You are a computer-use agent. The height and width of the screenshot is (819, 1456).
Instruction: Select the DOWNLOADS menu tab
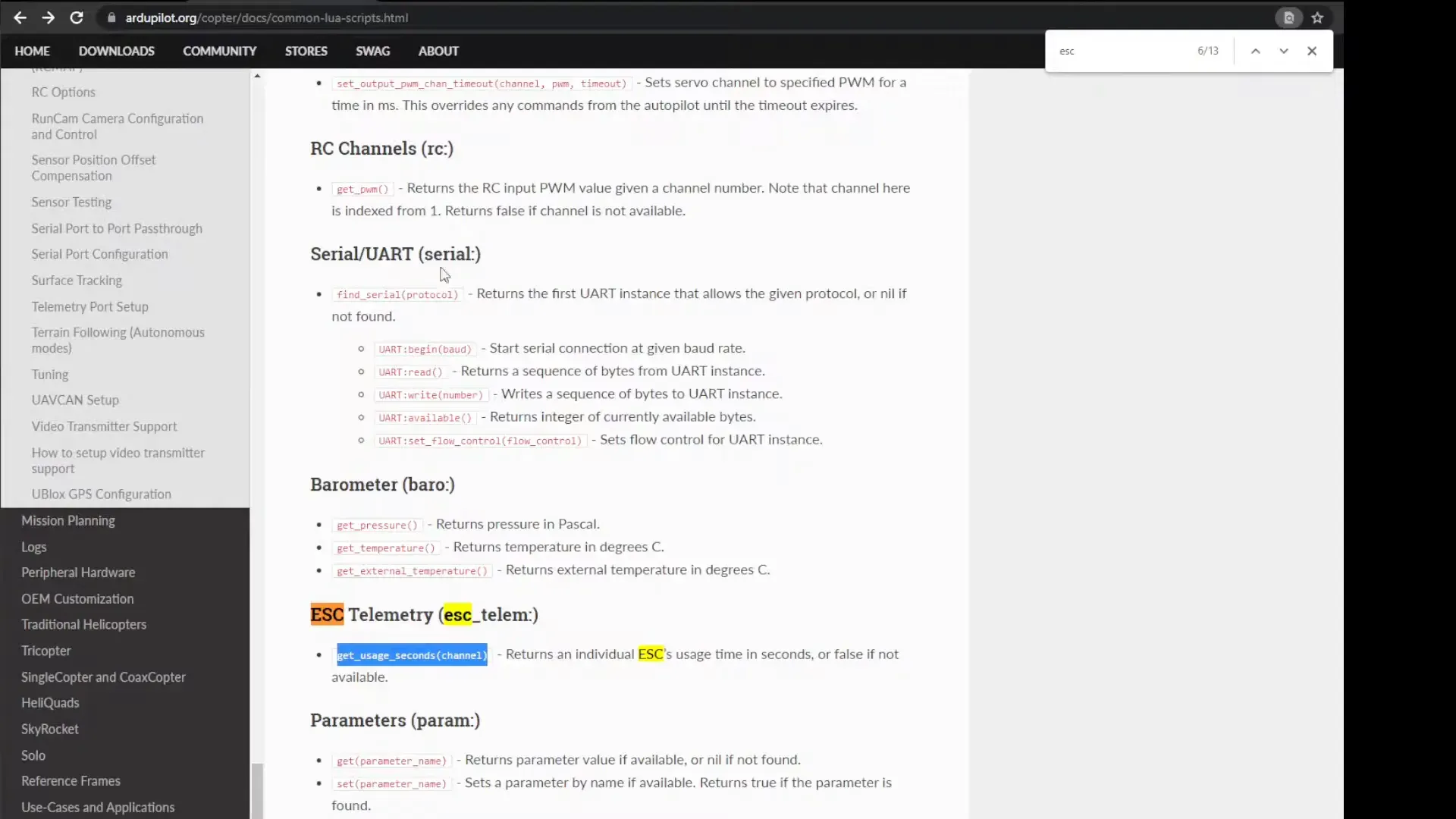tap(116, 51)
